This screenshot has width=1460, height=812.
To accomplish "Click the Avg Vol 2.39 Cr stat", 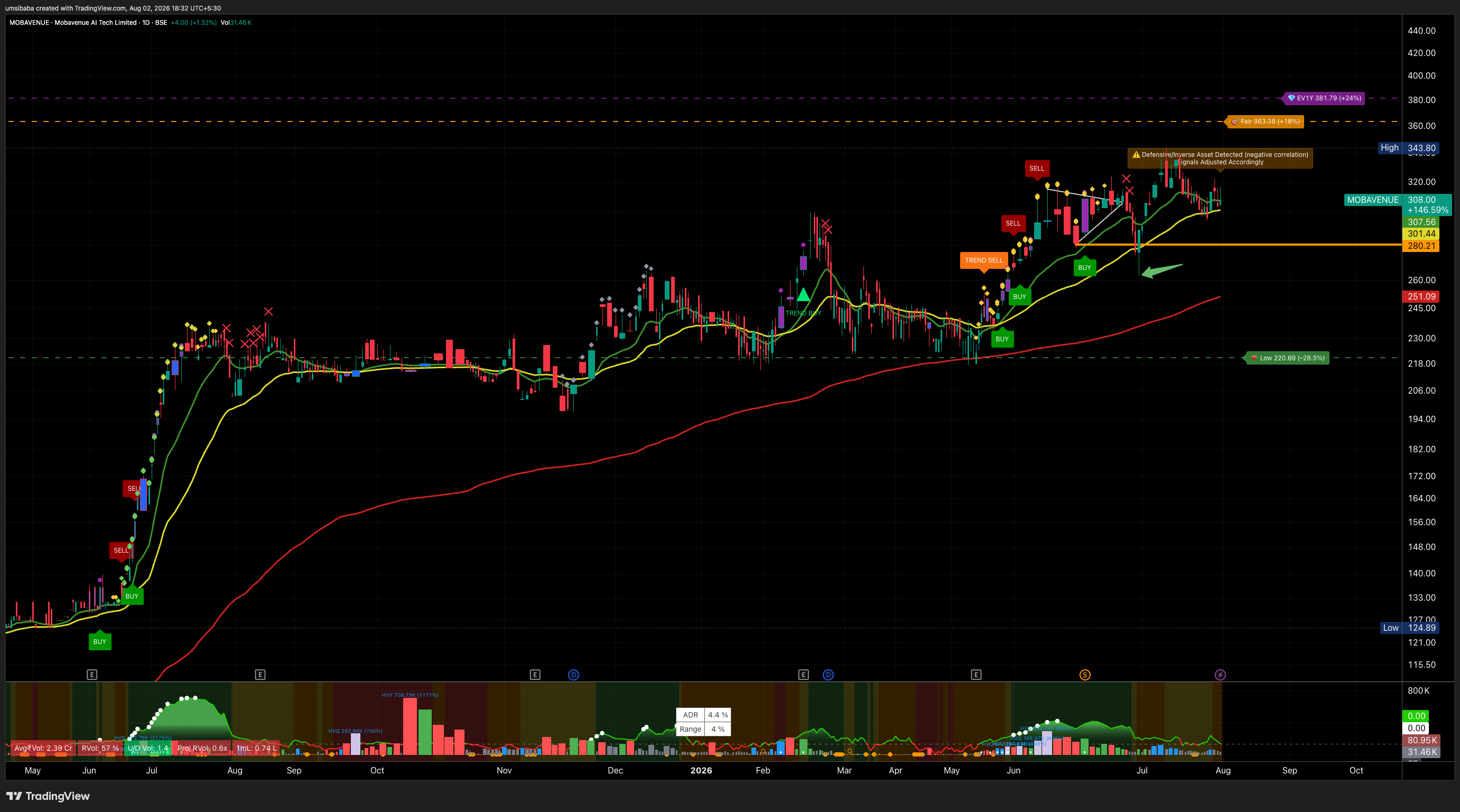I will (43, 748).
